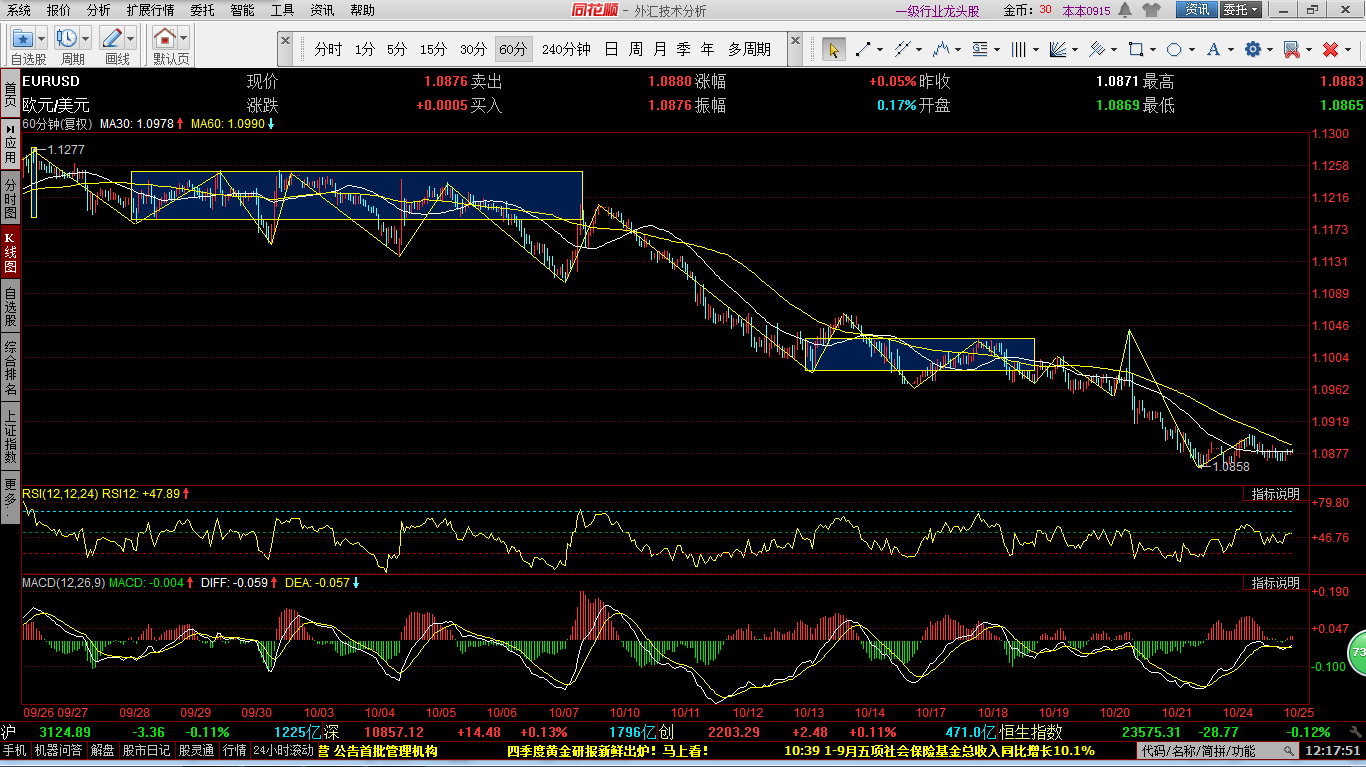Expand the 周期 dropdown arrow
Viewport: 1366px width, 767px height.
pyautogui.click(x=86, y=38)
